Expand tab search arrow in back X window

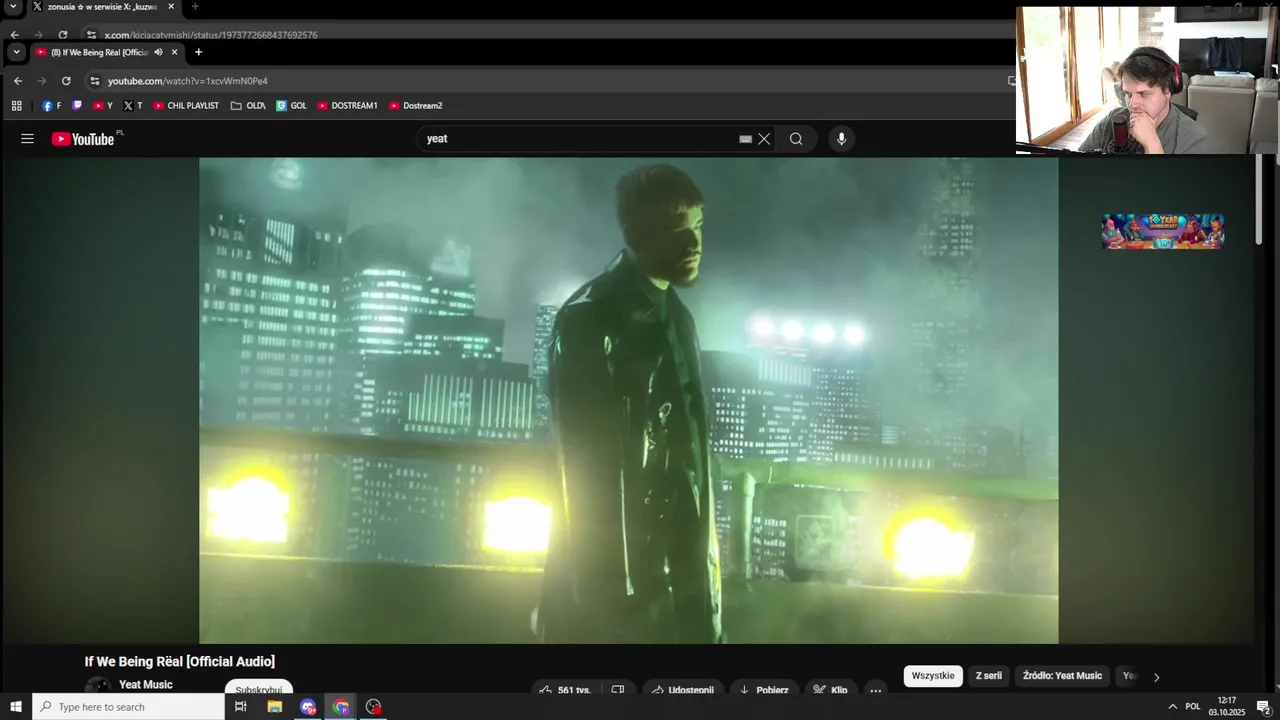(14, 6)
